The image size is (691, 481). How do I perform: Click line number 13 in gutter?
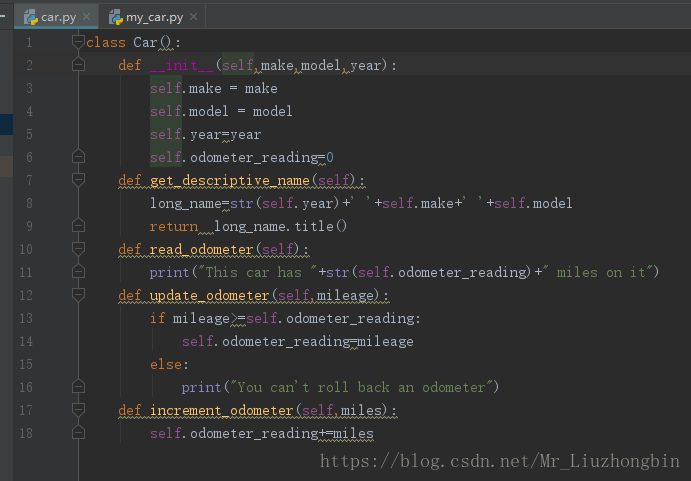point(26,318)
